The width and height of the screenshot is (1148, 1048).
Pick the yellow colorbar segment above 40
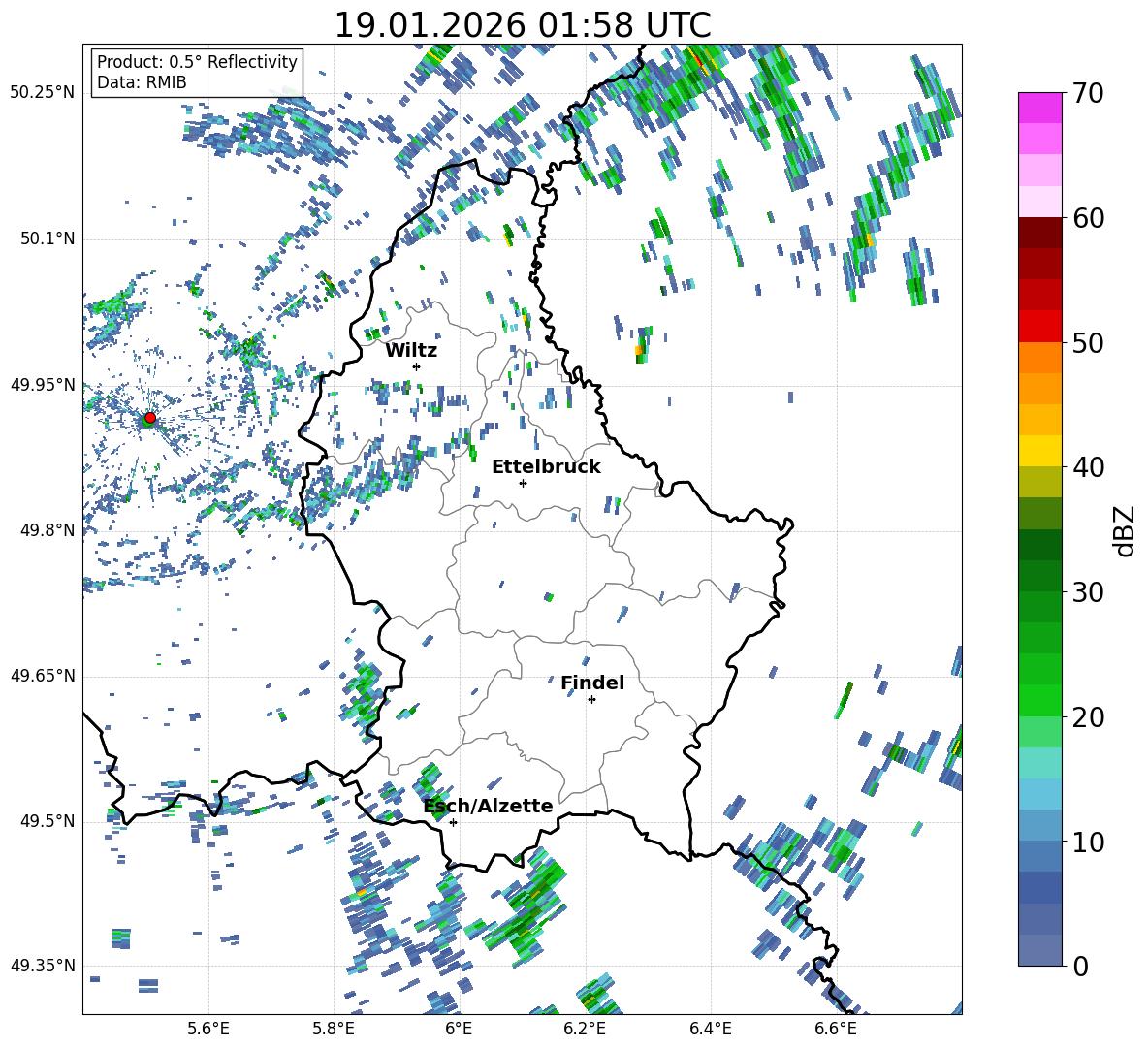pos(1039,452)
